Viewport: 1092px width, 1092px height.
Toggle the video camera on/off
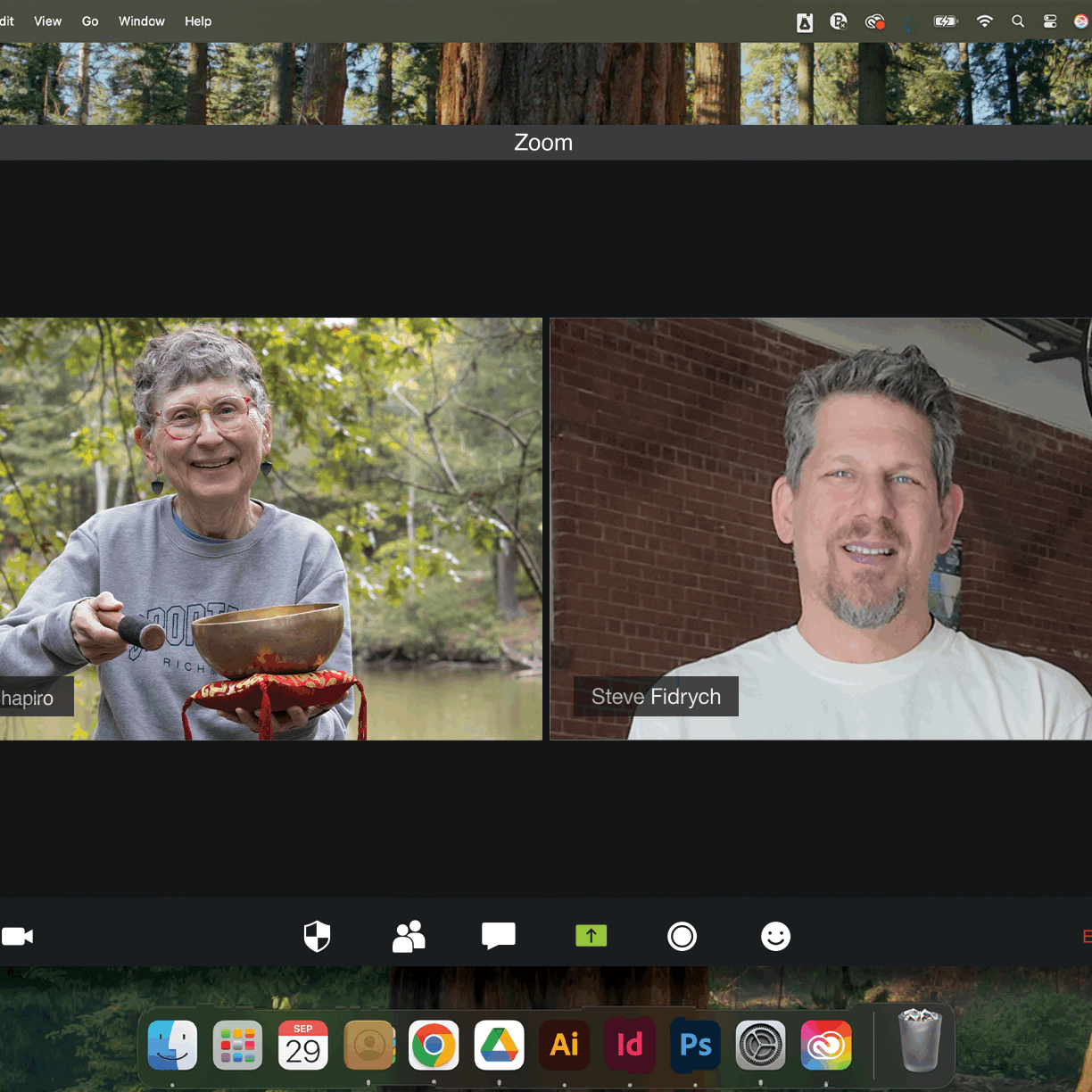(x=18, y=936)
